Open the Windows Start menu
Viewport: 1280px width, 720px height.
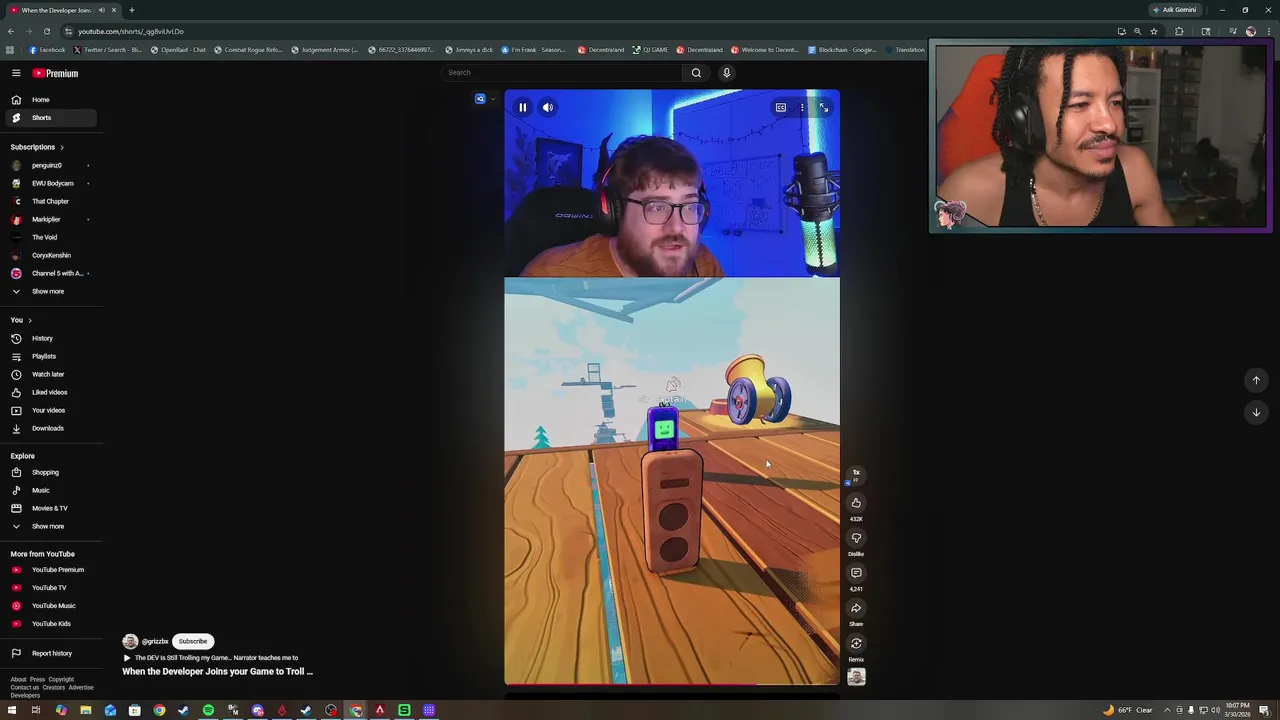click(x=11, y=710)
